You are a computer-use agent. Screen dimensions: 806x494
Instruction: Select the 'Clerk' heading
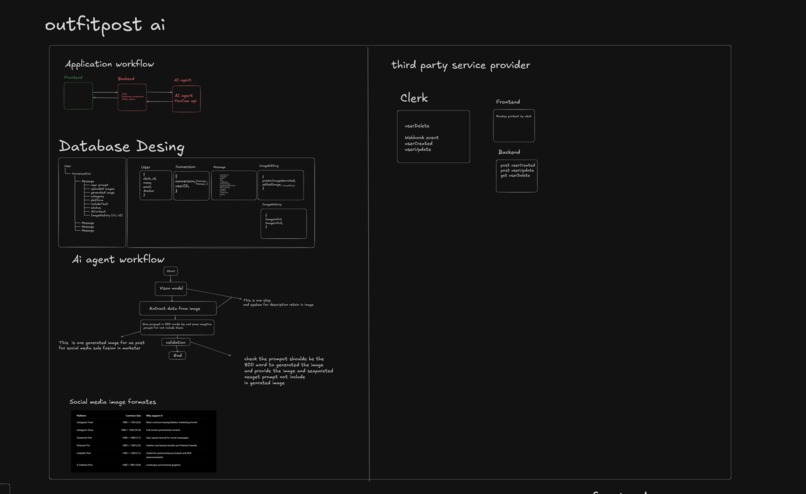(x=414, y=98)
